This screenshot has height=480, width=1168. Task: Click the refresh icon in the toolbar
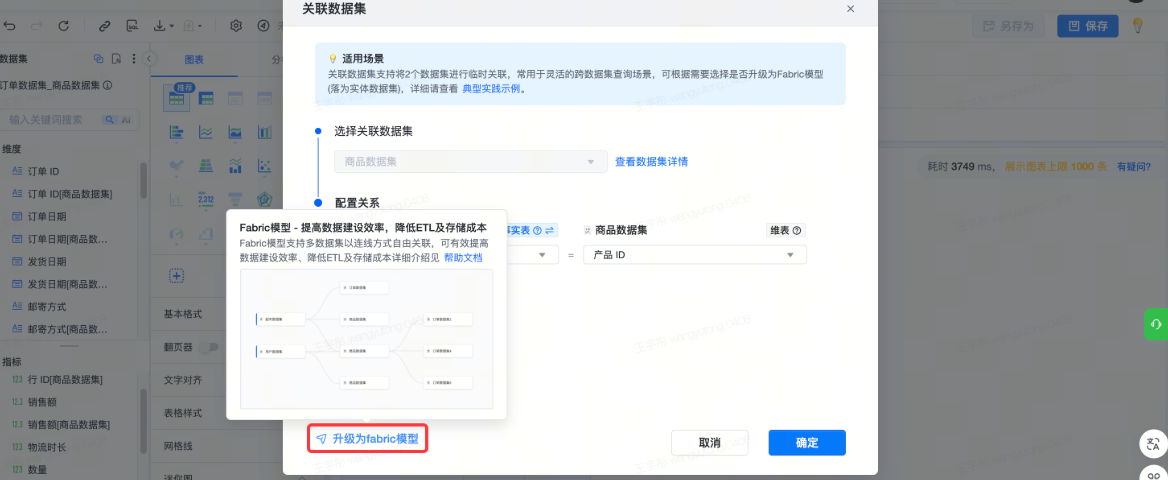(63, 25)
